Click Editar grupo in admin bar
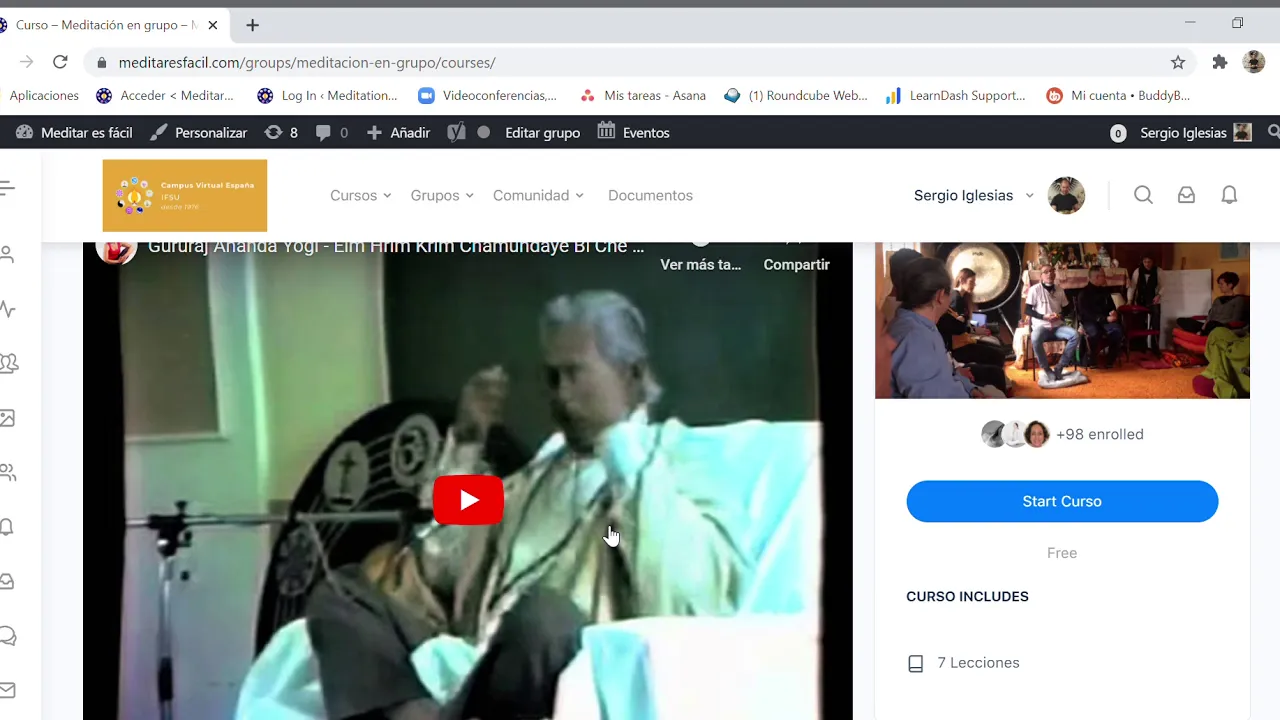 [542, 132]
